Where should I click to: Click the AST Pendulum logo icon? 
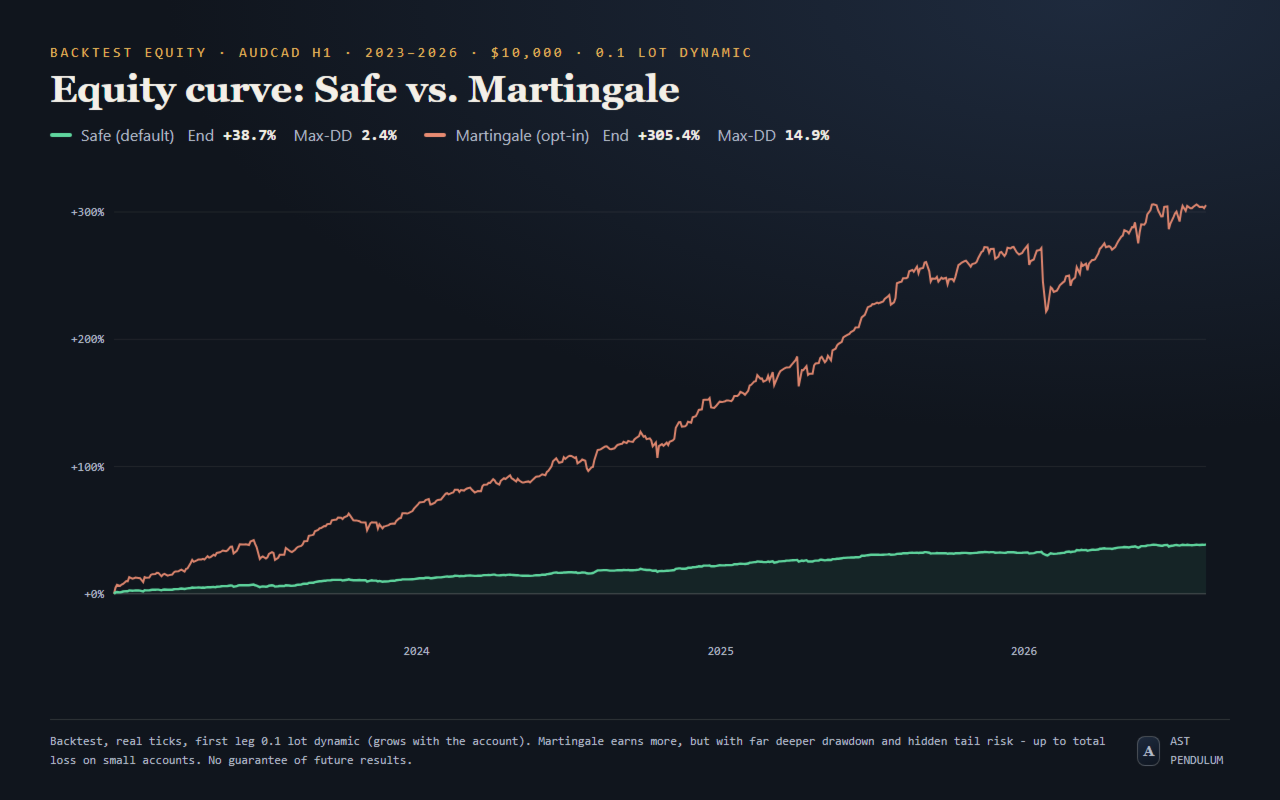pos(1148,751)
